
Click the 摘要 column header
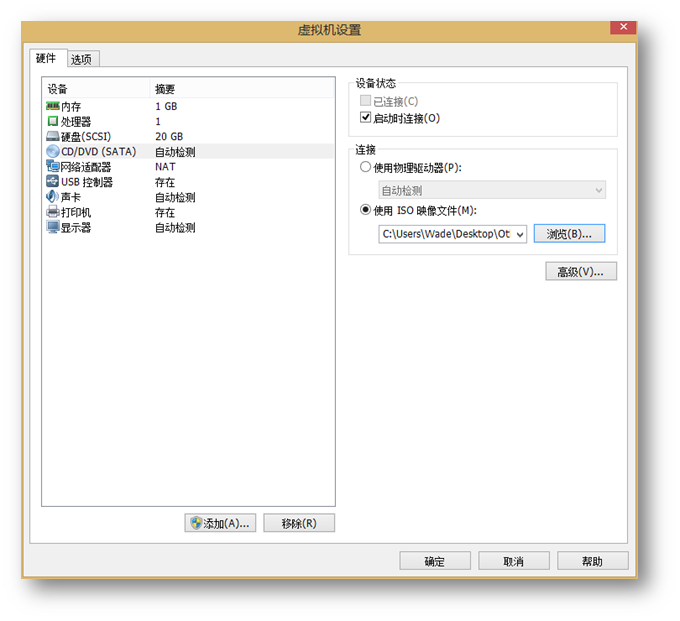pyautogui.click(x=242, y=89)
